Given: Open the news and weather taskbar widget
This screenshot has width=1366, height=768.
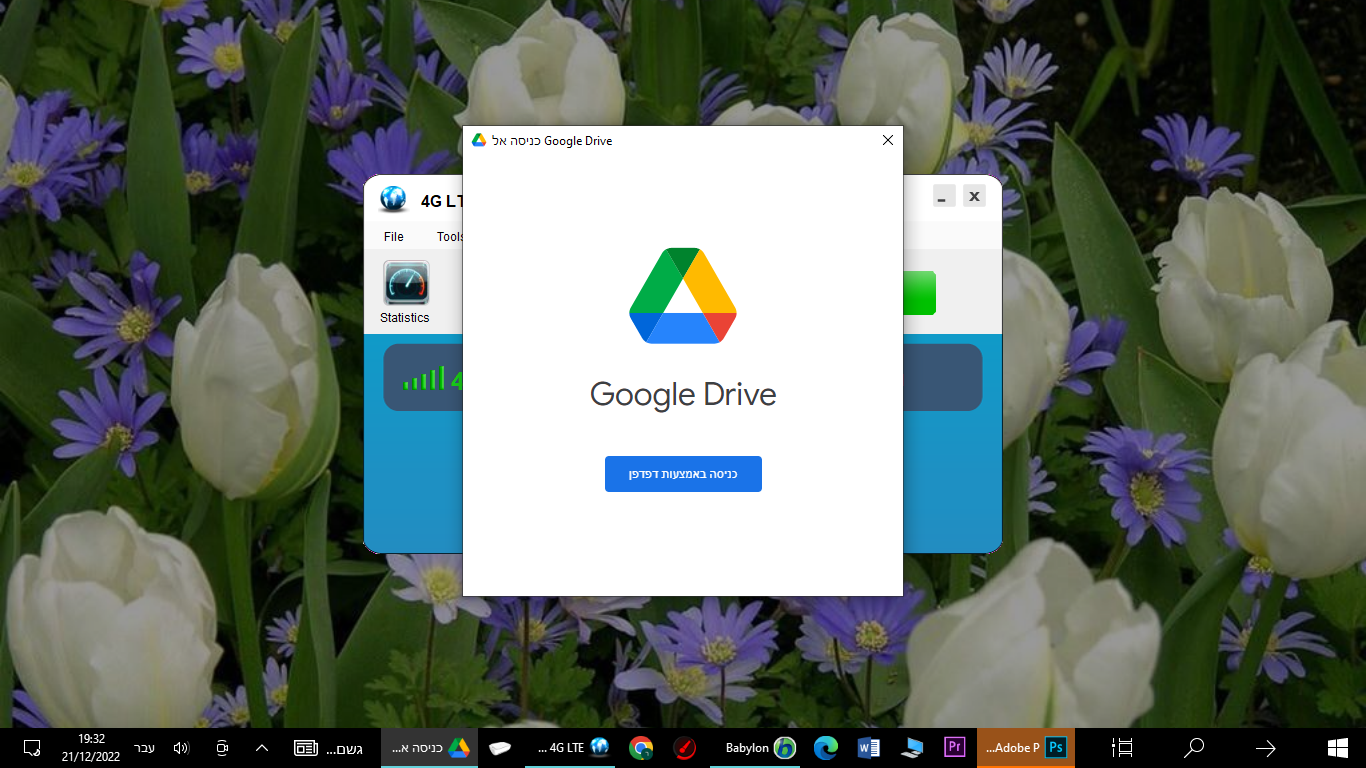Looking at the screenshot, I should point(329,748).
